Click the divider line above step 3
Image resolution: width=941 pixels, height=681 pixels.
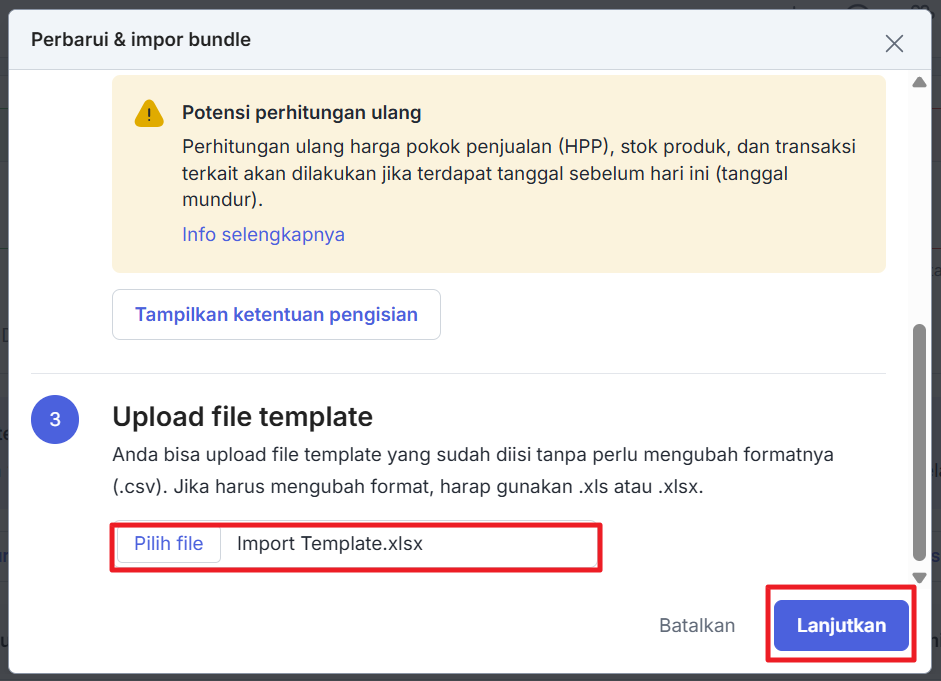tap(458, 373)
